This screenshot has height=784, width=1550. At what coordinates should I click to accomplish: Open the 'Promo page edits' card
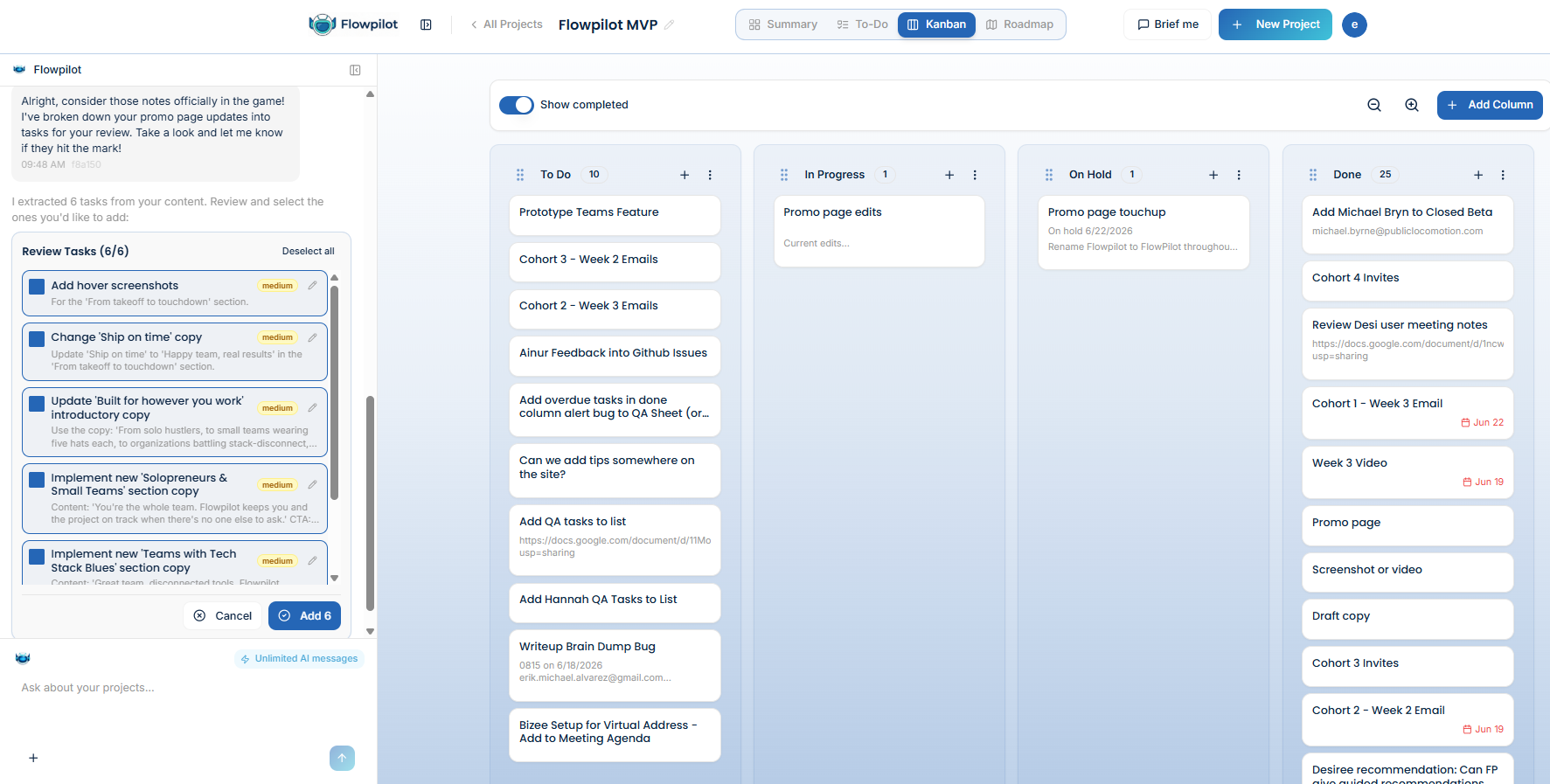(x=879, y=231)
